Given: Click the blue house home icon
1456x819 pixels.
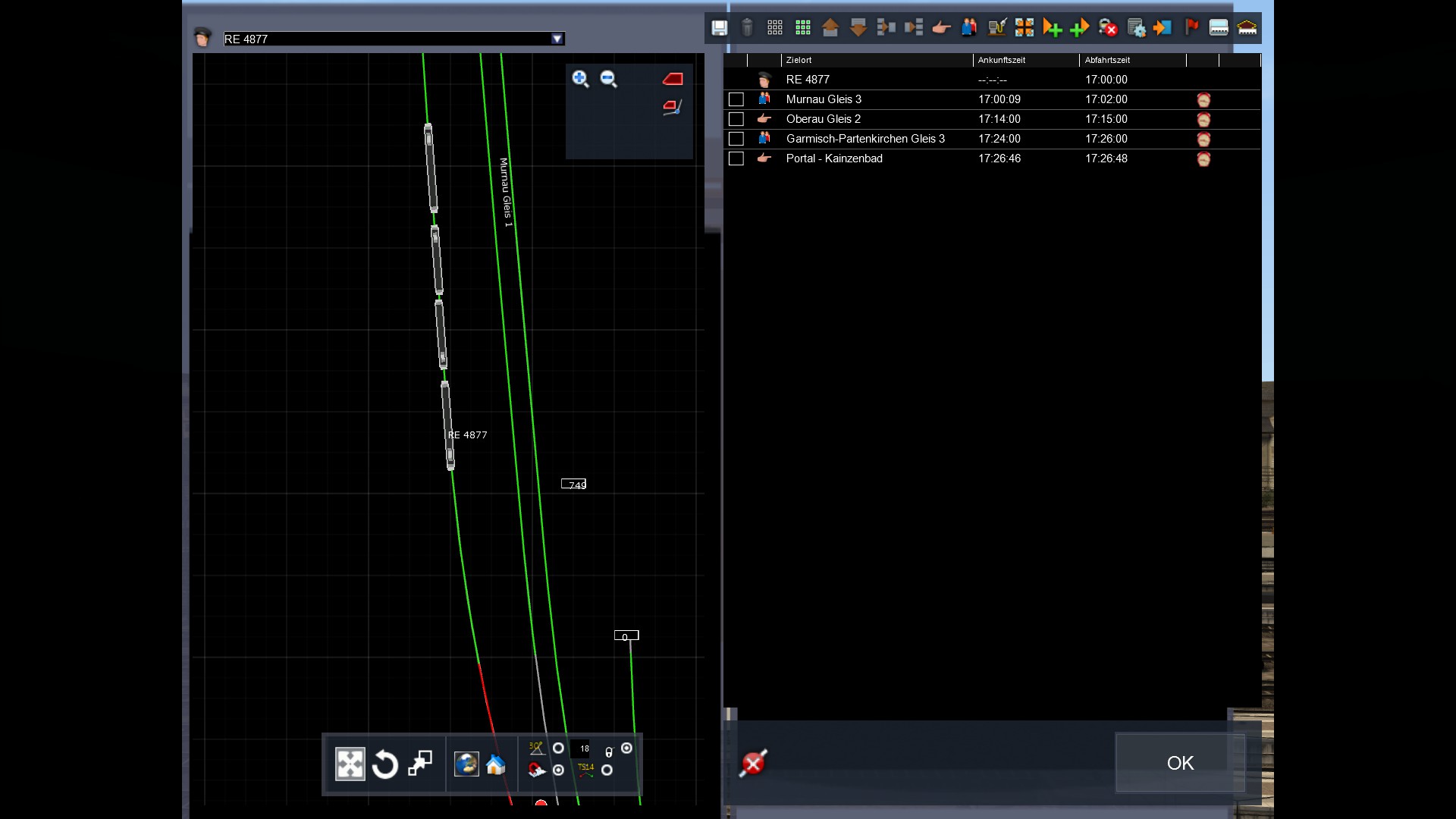Looking at the screenshot, I should pyautogui.click(x=495, y=764).
